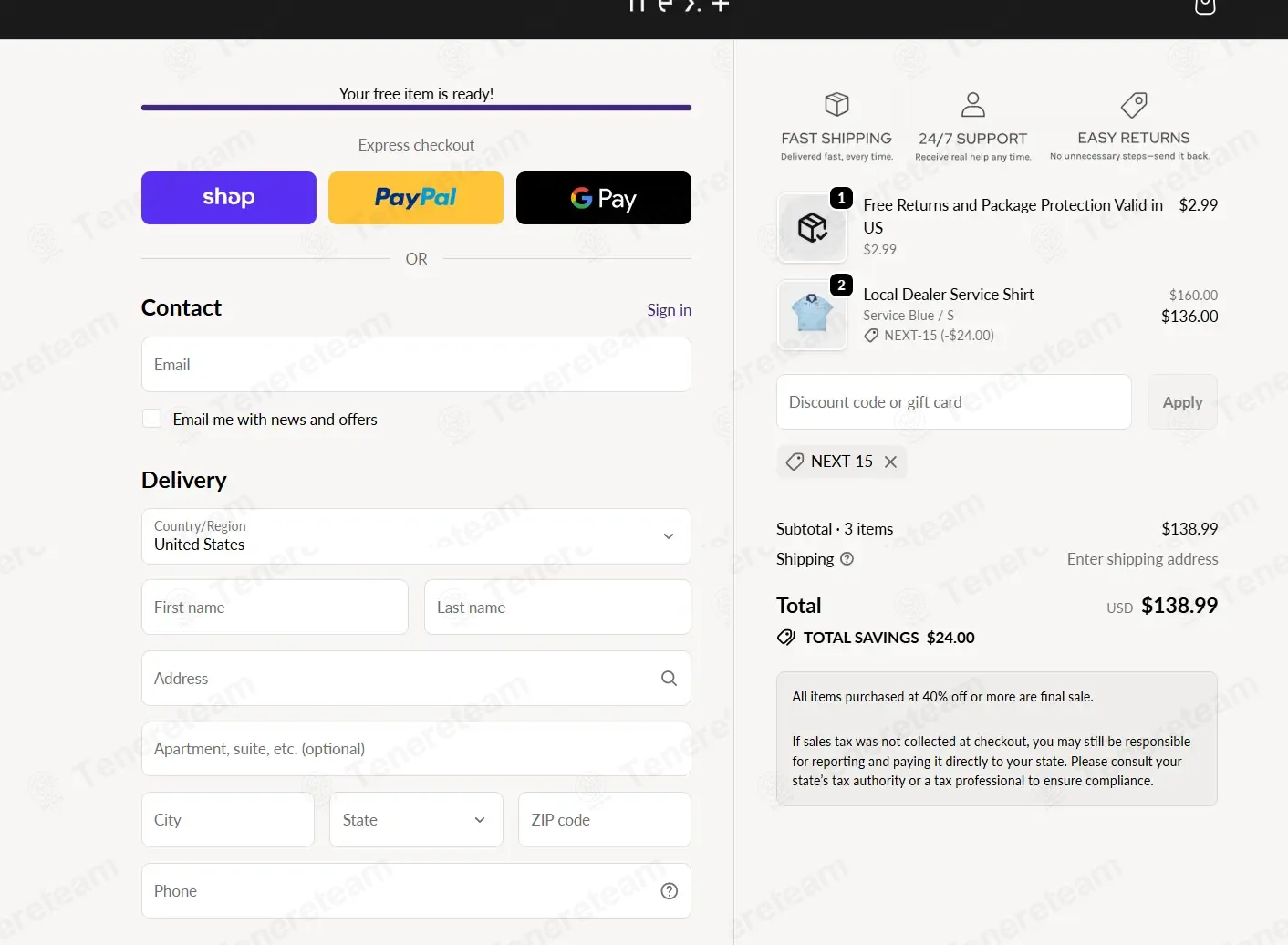Viewport: 1288px width, 945px height.
Task: Open the Local Dealer Service Shirt thumbnail
Action: pos(812,315)
